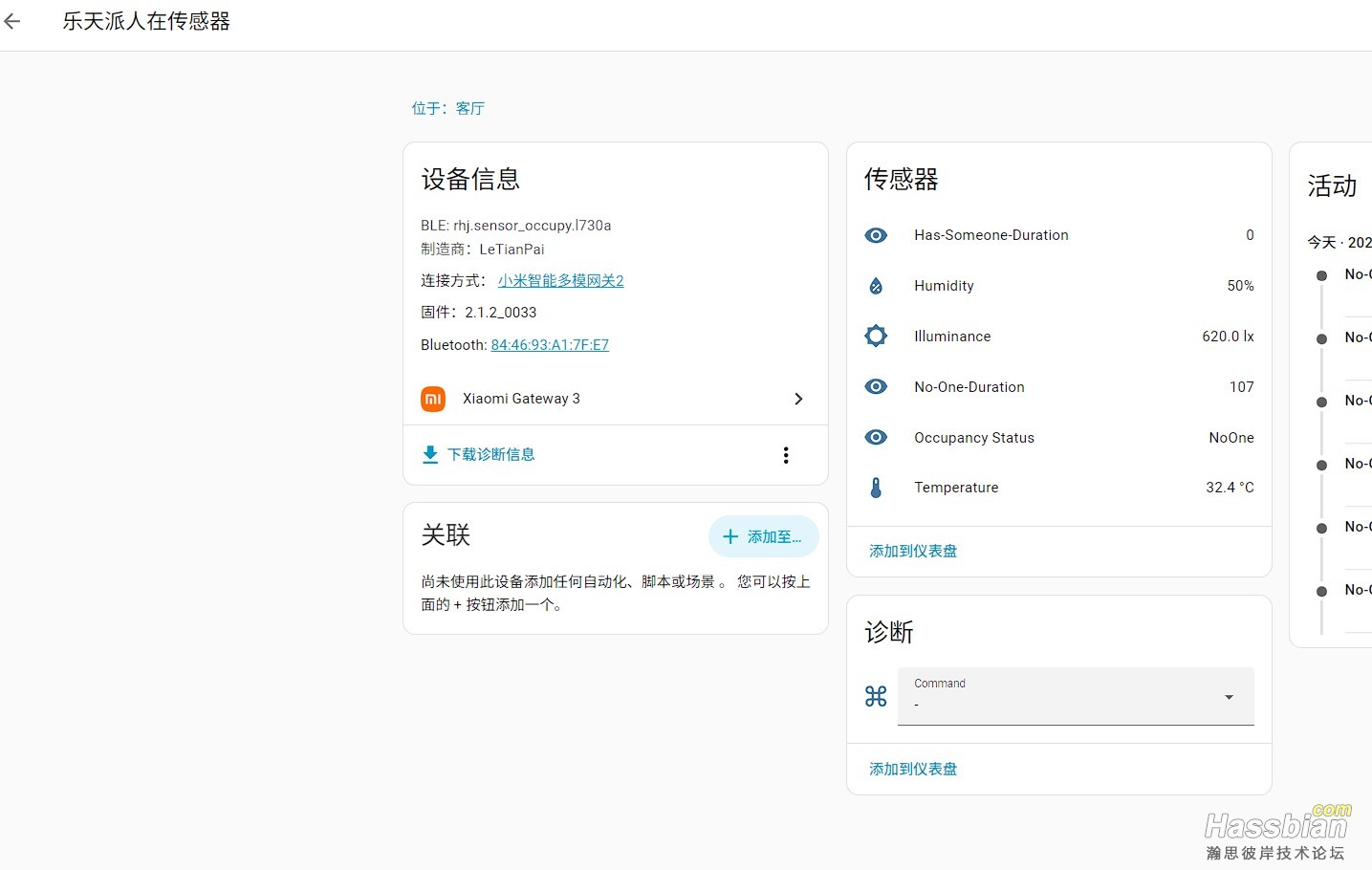This screenshot has height=870, width=1372.
Task: Click the NoOne occupancy value
Action: (1231, 438)
